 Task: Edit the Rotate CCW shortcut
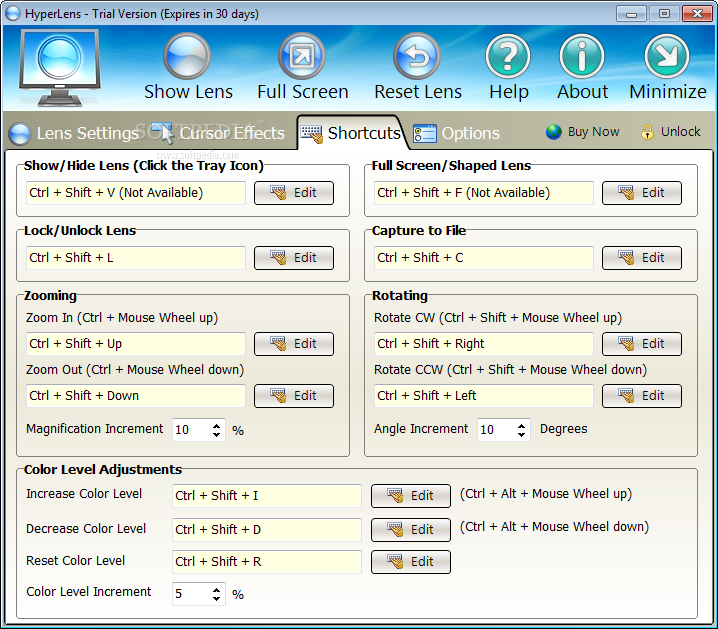(x=642, y=396)
